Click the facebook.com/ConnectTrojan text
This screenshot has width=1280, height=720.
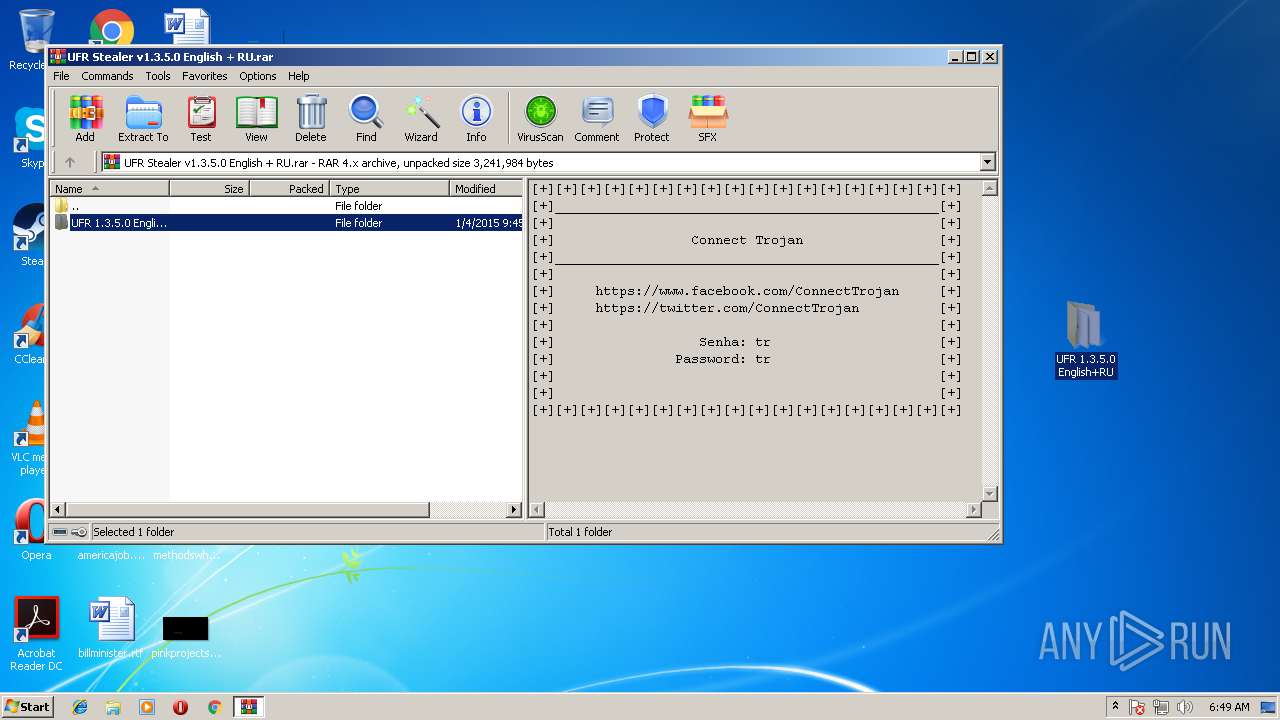point(747,291)
